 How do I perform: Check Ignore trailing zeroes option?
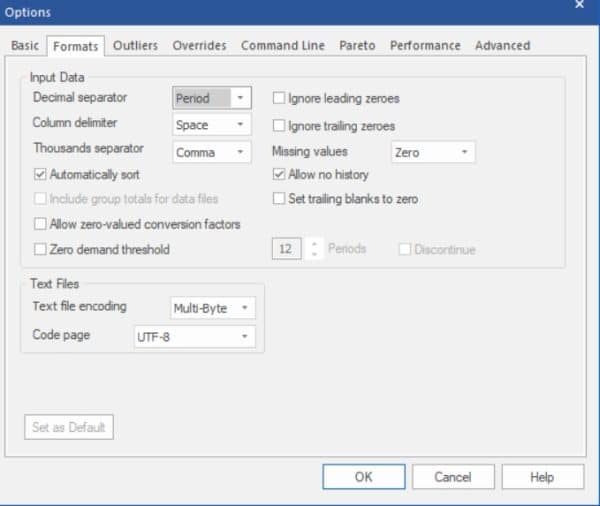click(x=280, y=126)
